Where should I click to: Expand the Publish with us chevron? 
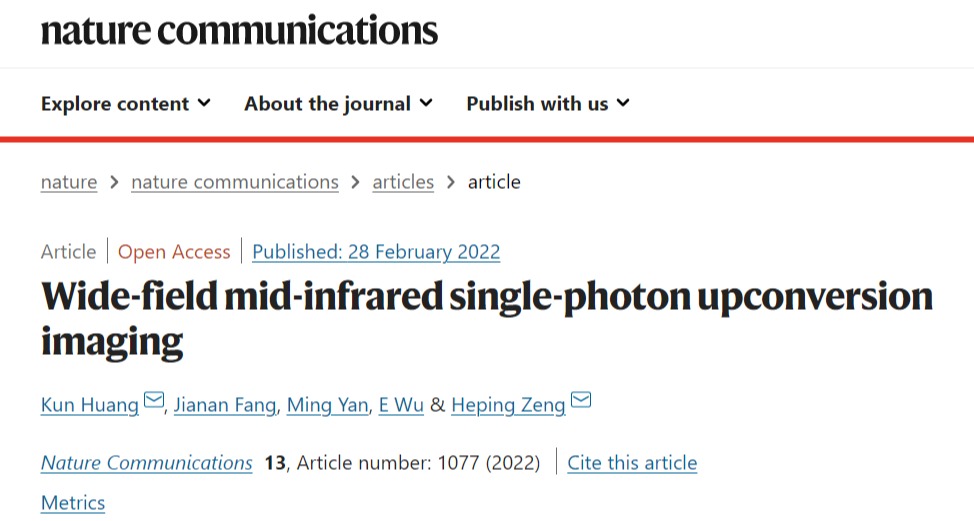[x=623, y=103]
